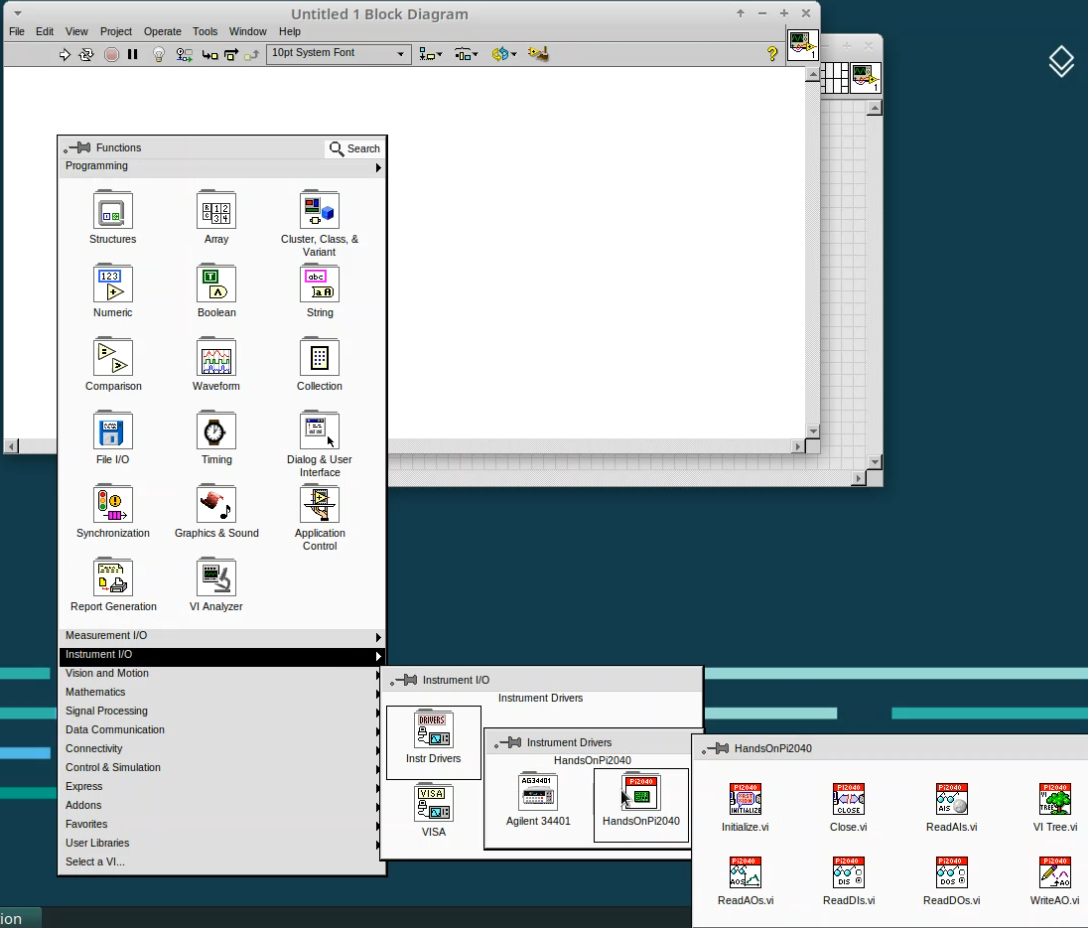Open the Reorder dropdown

(504, 53)
